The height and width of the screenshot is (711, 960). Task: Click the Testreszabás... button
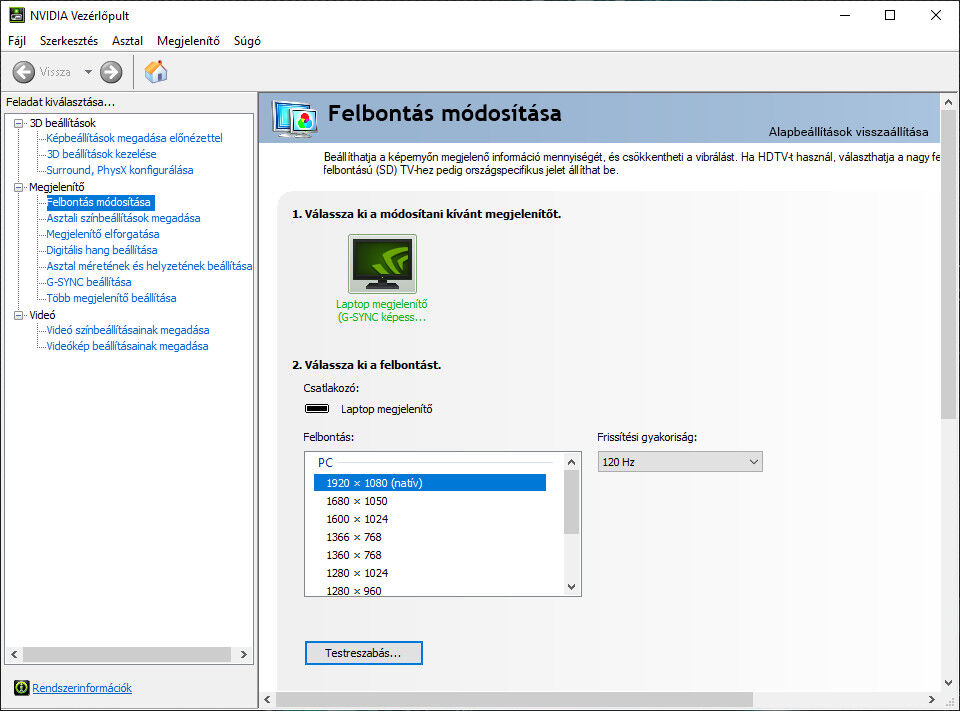tap(364, 653)
